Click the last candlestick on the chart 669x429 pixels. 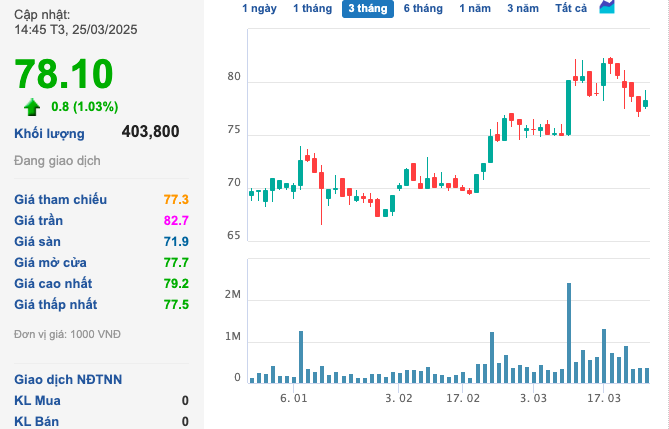[x=646, y=102]
